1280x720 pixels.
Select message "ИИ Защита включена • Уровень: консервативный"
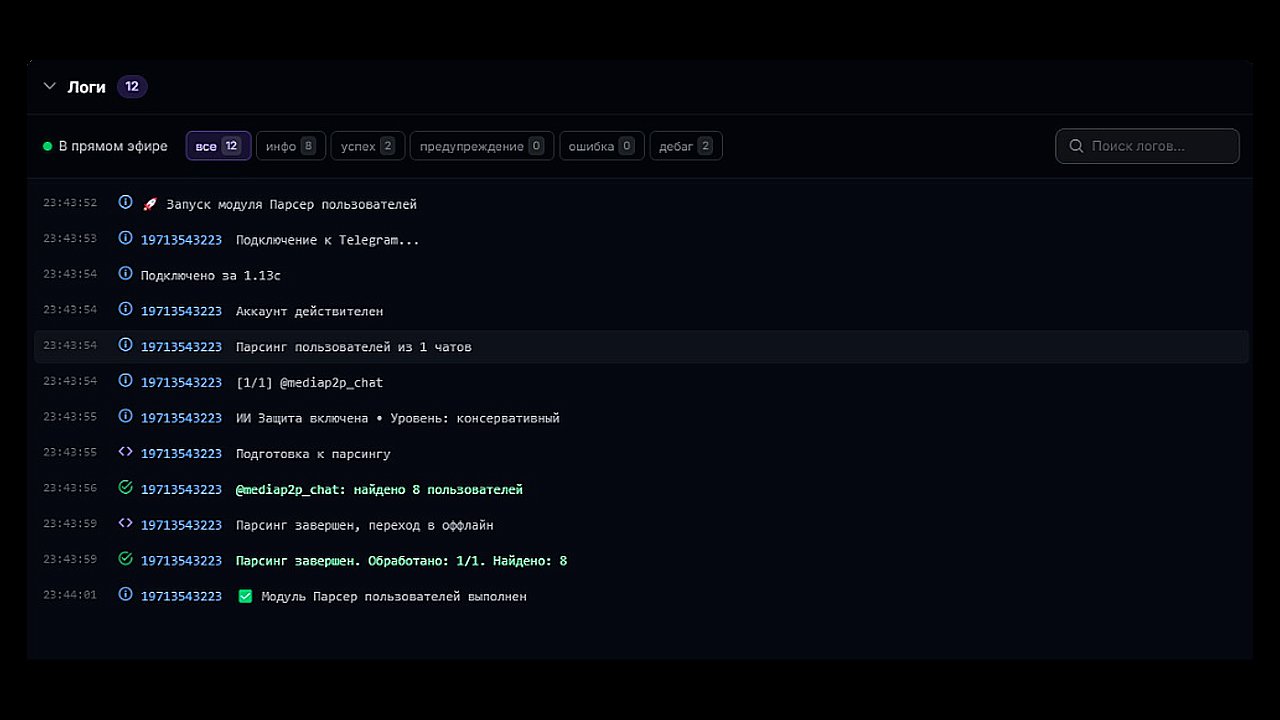[x=398, y=418]
